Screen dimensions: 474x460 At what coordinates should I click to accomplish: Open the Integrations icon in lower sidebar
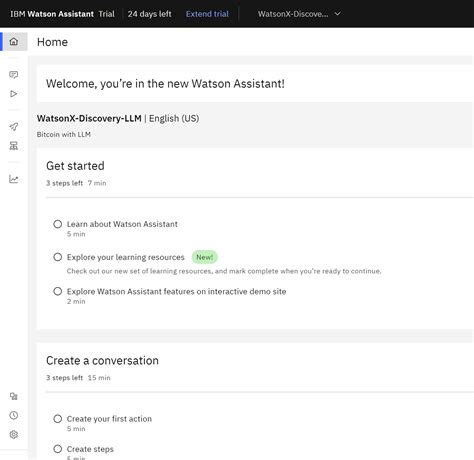coord(14,396)
